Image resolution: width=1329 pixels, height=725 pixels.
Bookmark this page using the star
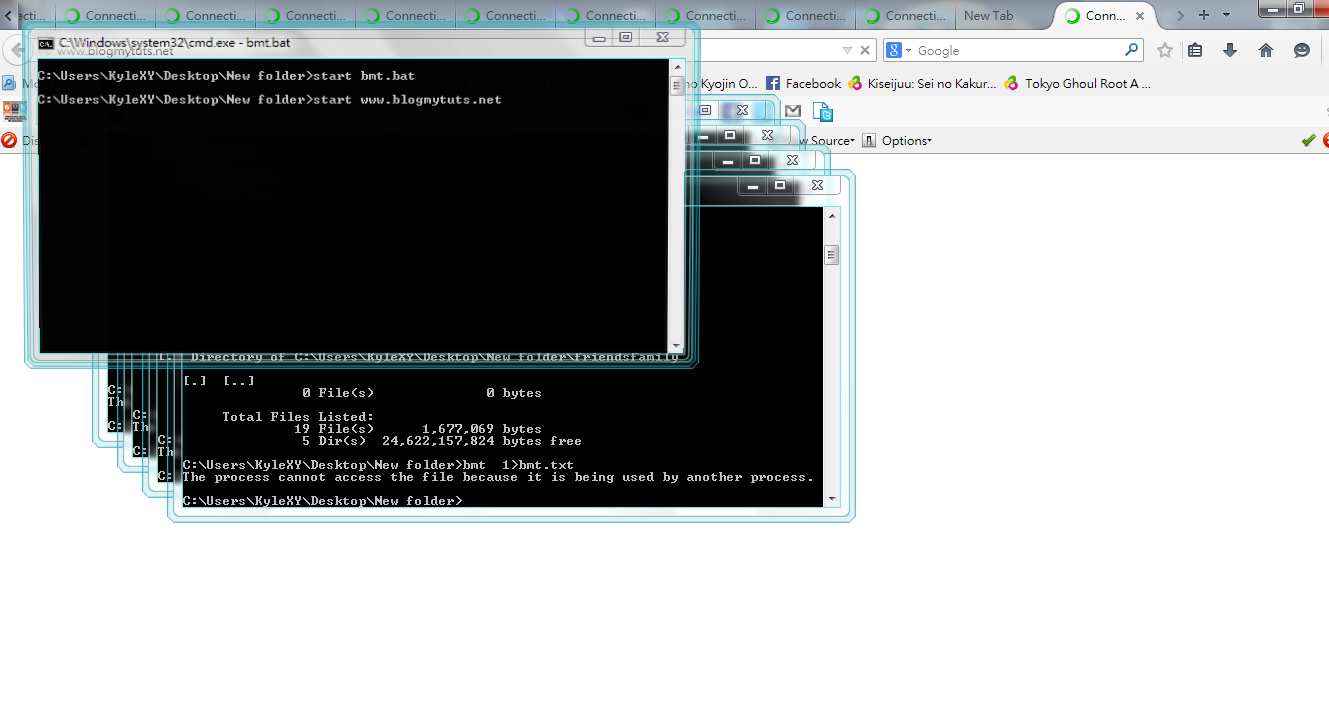[1165, 50]
